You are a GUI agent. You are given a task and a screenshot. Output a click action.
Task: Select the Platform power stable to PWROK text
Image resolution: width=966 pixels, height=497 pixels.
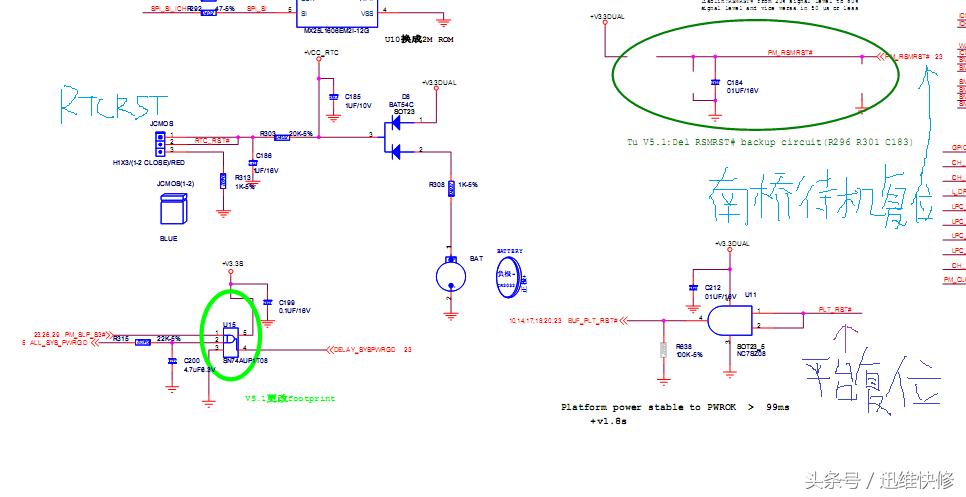click(675, 407)
